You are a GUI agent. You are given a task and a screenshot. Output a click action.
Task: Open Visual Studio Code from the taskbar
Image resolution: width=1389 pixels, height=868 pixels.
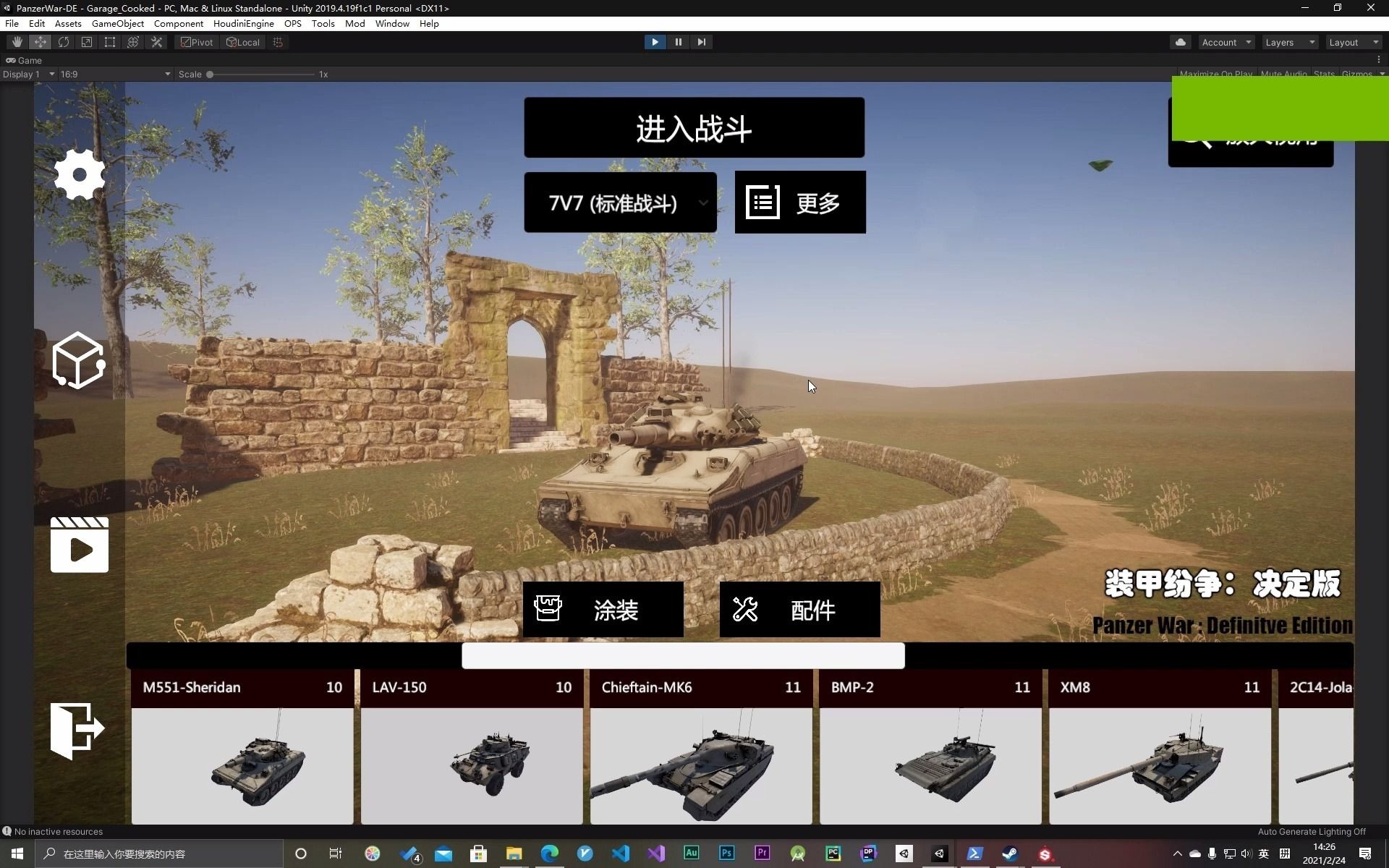[621, 854]
